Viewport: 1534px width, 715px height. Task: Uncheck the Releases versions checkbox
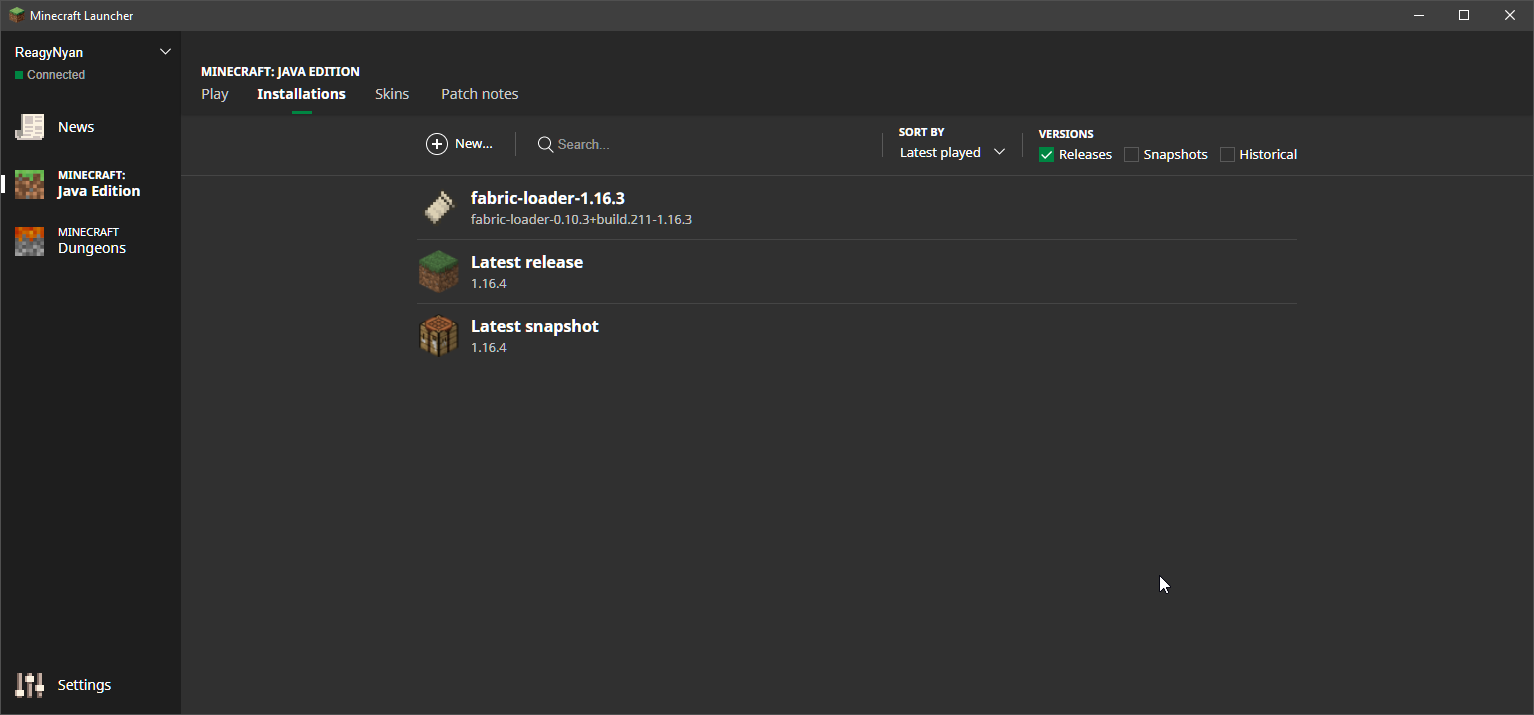pyautogui.click(x=1047, y=154)
